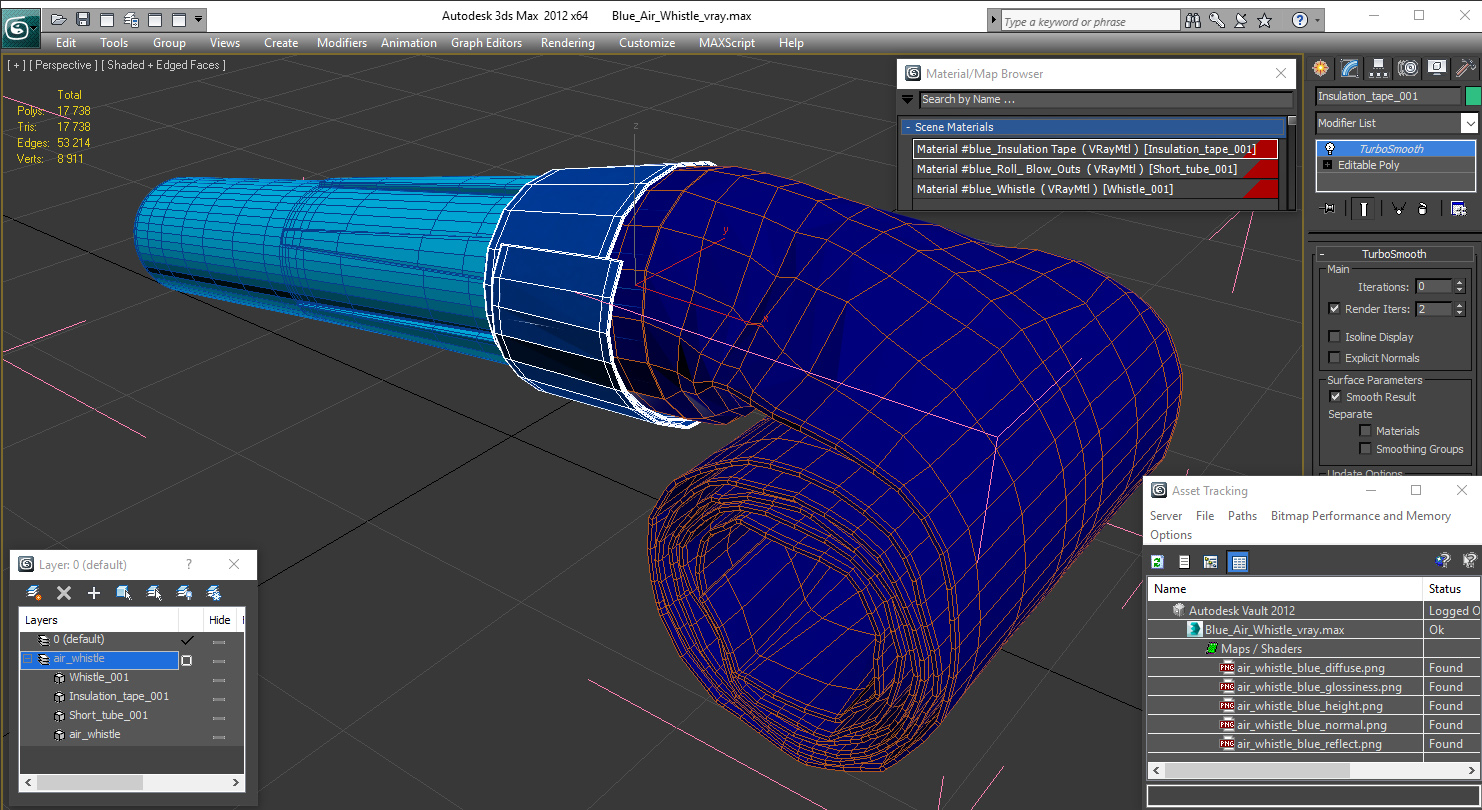The height and width of the screenshot is (810, 1482).
Task: Open the Modify panel tab
Action: click(x=1350, y=68)
